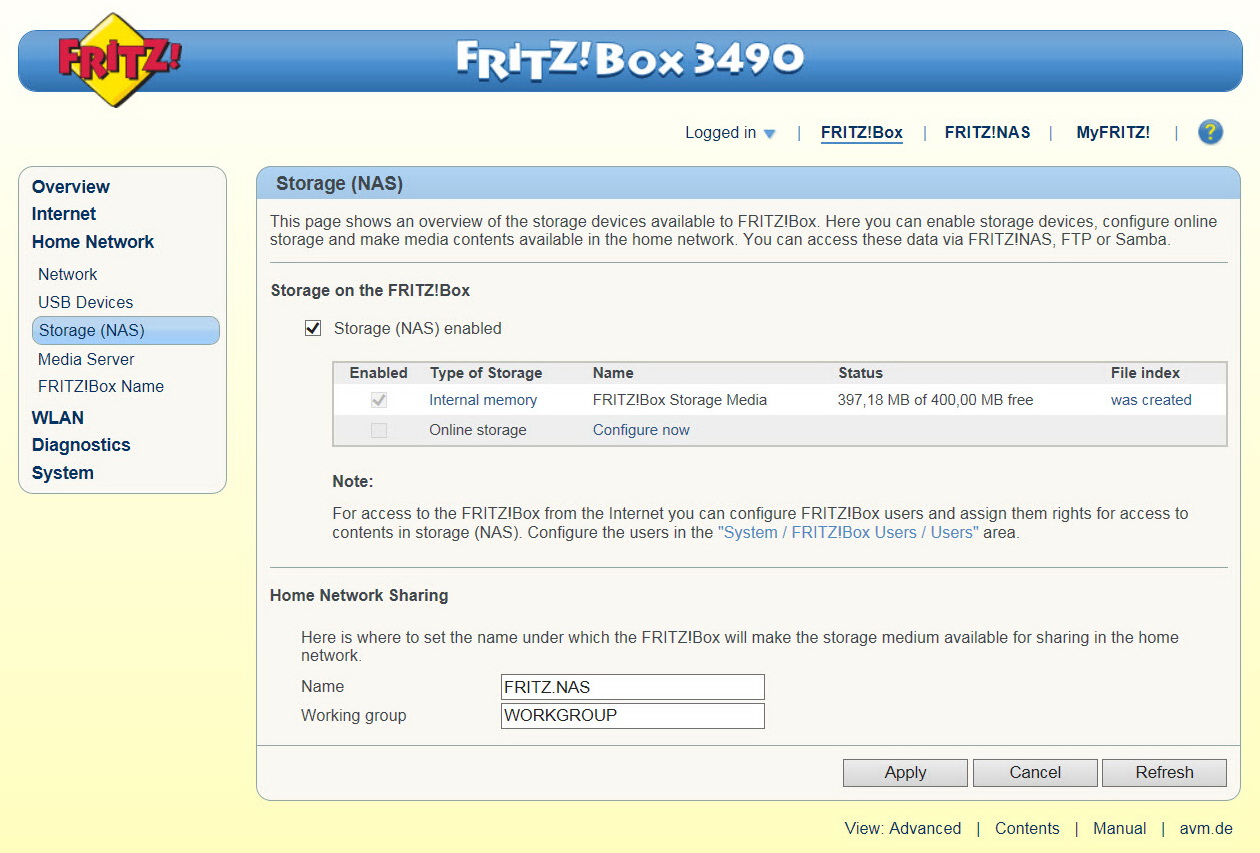Toggle the Online storage enabled checkbox
This screenshot has width=1260, height=853.
pyautogui.click(x=379, y=430)
